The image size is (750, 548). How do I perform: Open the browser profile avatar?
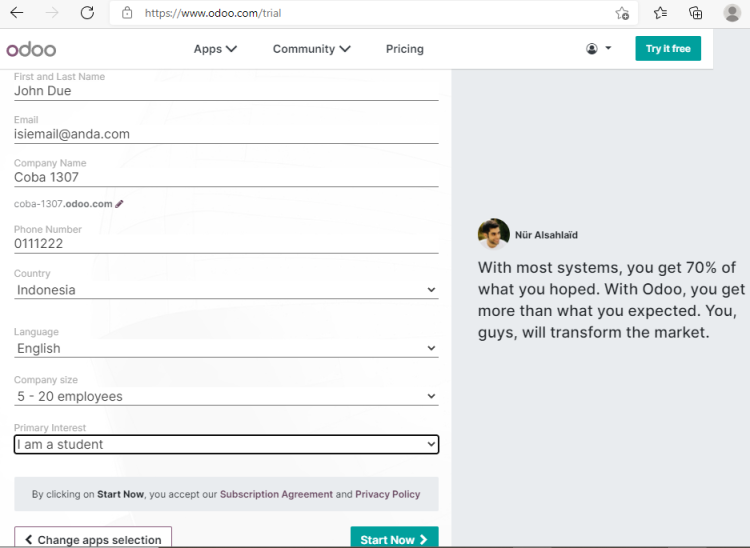[732, 13]
